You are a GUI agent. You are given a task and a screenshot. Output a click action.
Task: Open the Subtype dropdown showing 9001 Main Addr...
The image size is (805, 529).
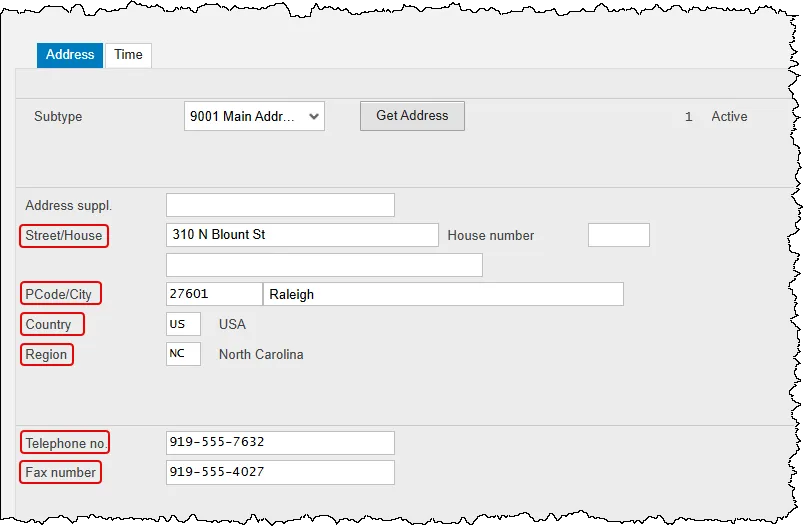[254, 116]
